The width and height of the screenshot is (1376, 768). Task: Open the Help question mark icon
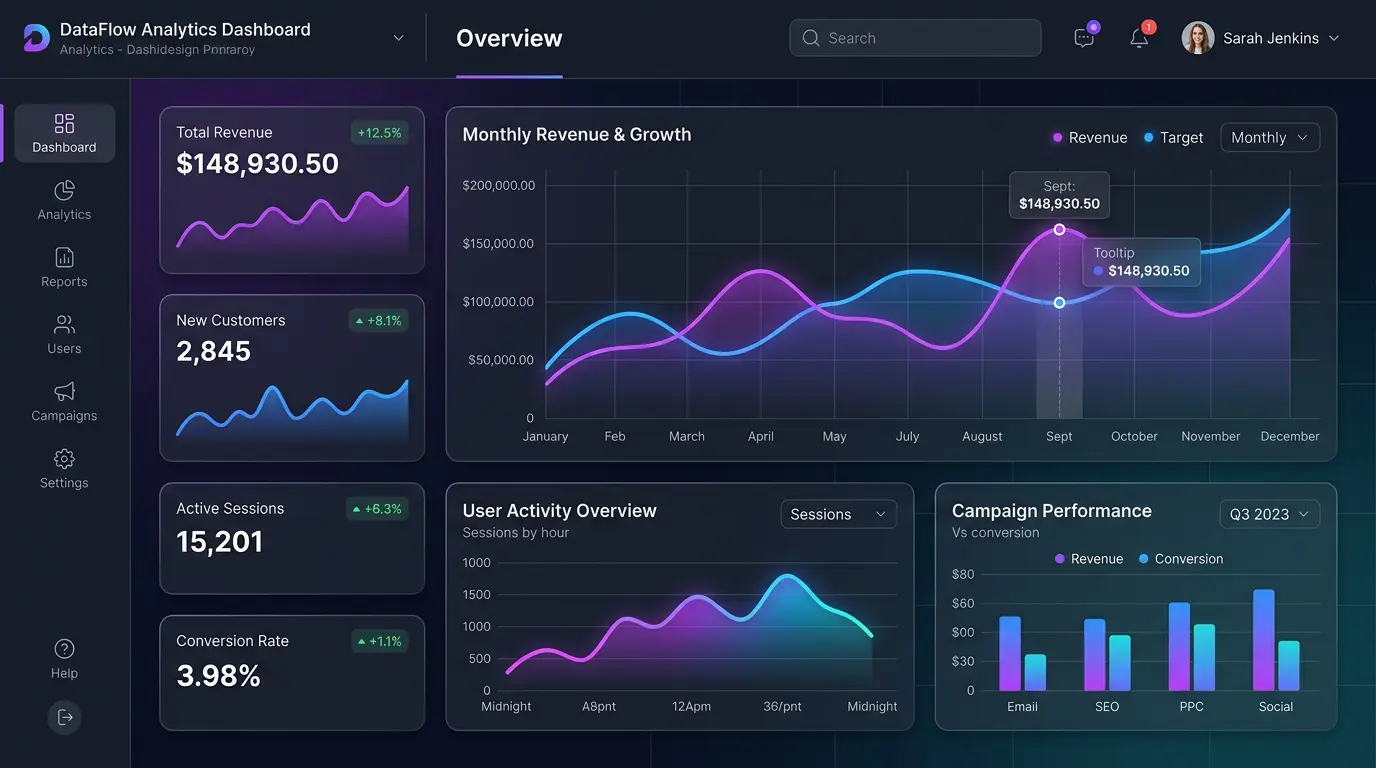(64, 648)
